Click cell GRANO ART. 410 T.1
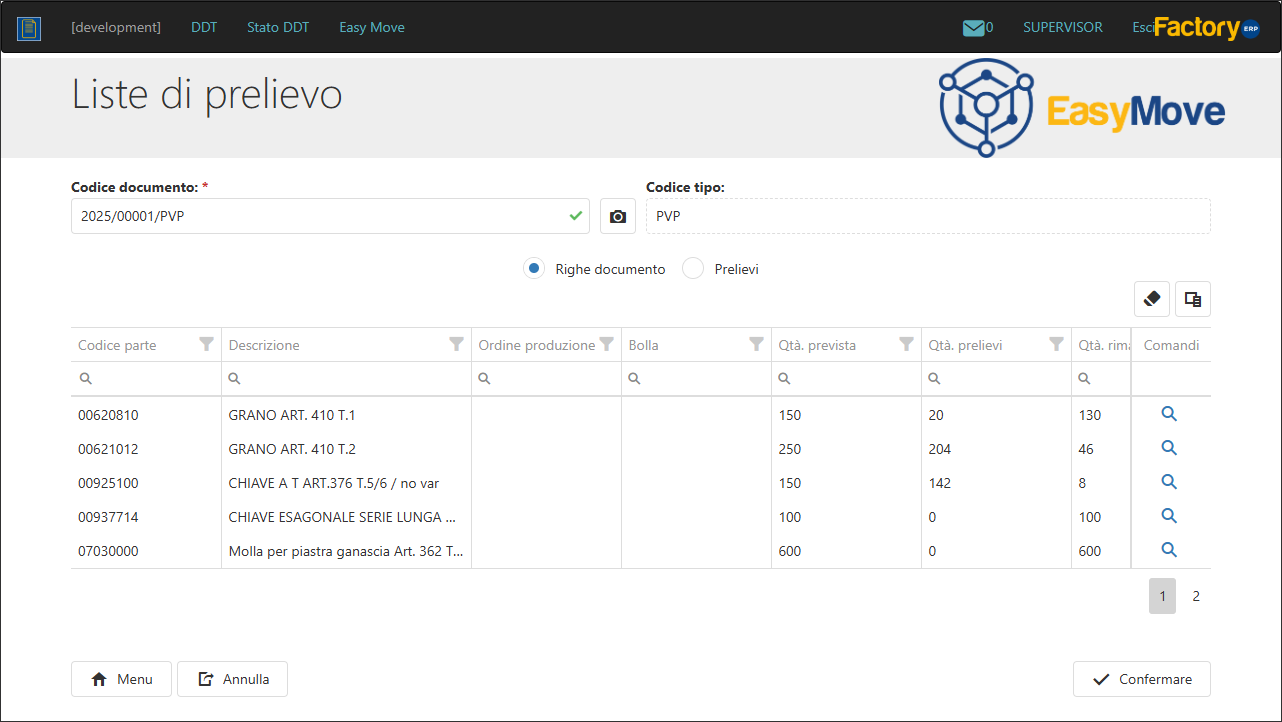 pyautogui.click(x=346, y=415)
